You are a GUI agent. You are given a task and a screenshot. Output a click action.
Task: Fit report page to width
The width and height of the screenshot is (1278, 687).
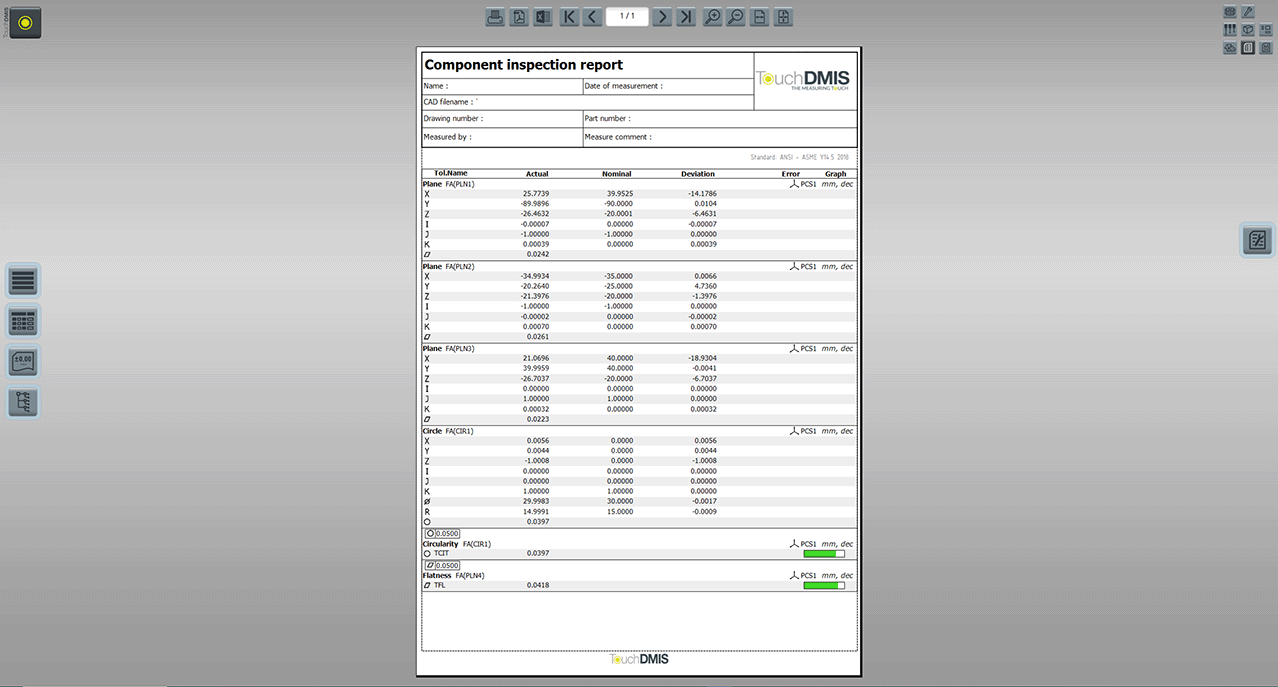[x=760, y=17]
